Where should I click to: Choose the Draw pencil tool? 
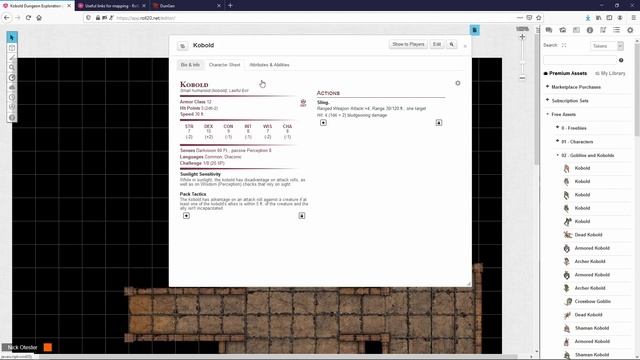click(x=12, y=58)
